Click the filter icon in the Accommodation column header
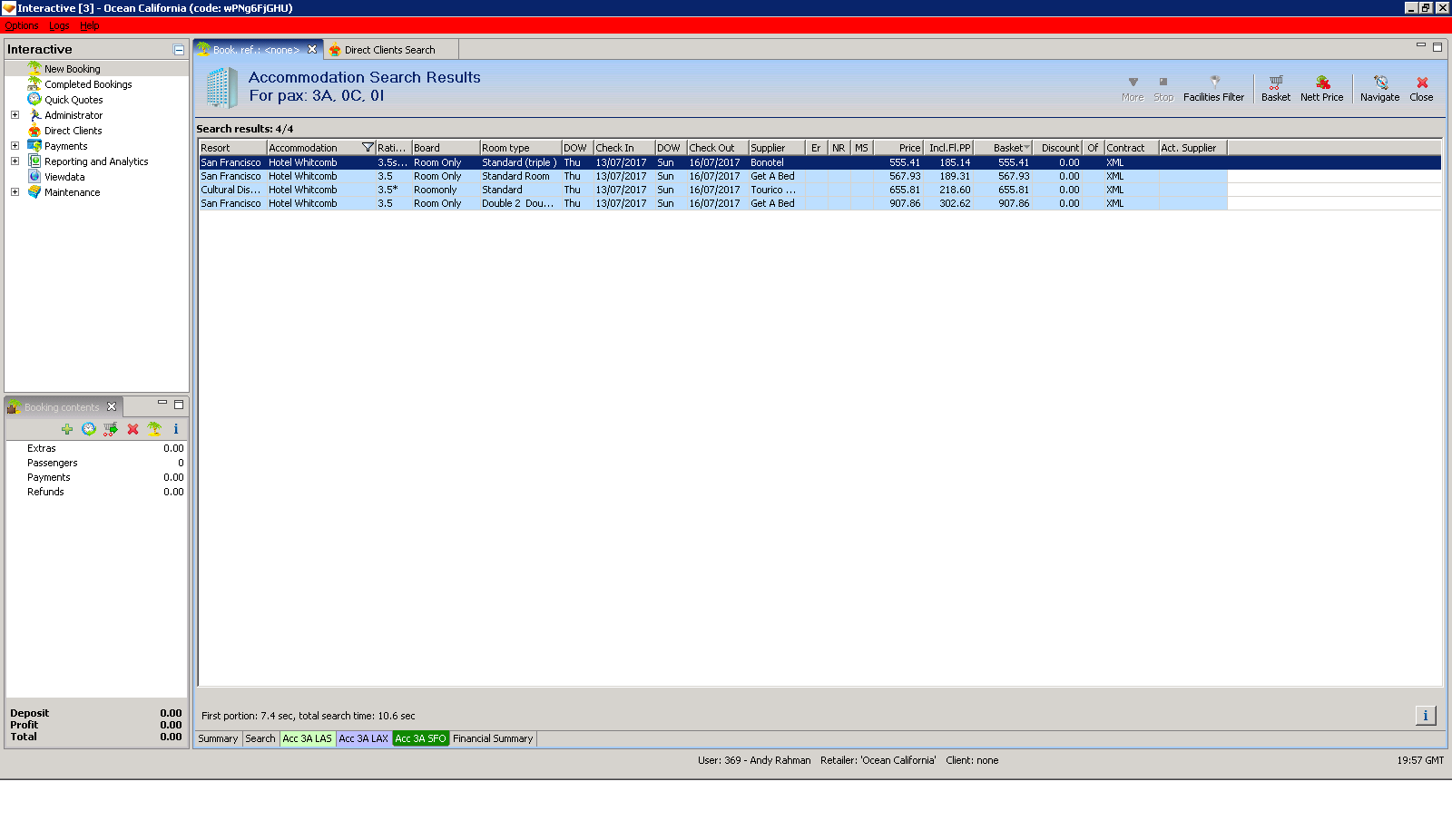 (x=368, y=148)
